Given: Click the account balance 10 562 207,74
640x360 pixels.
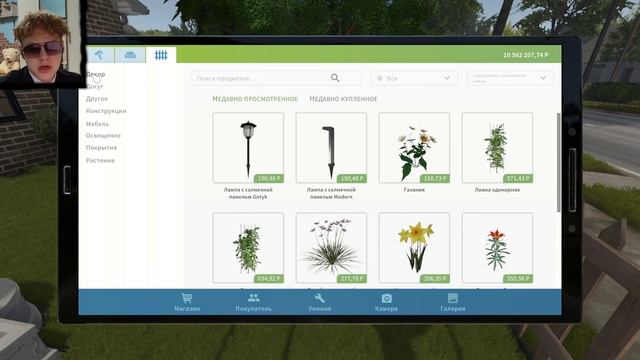Looking at the screenshot, I should (526, 55).
